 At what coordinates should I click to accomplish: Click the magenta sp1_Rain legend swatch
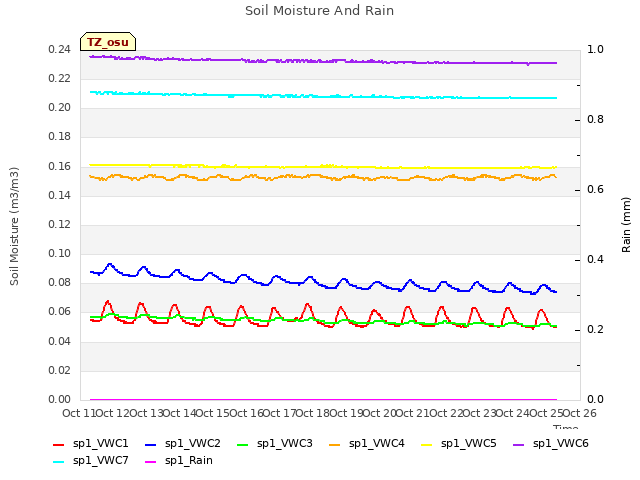point(151,462)
